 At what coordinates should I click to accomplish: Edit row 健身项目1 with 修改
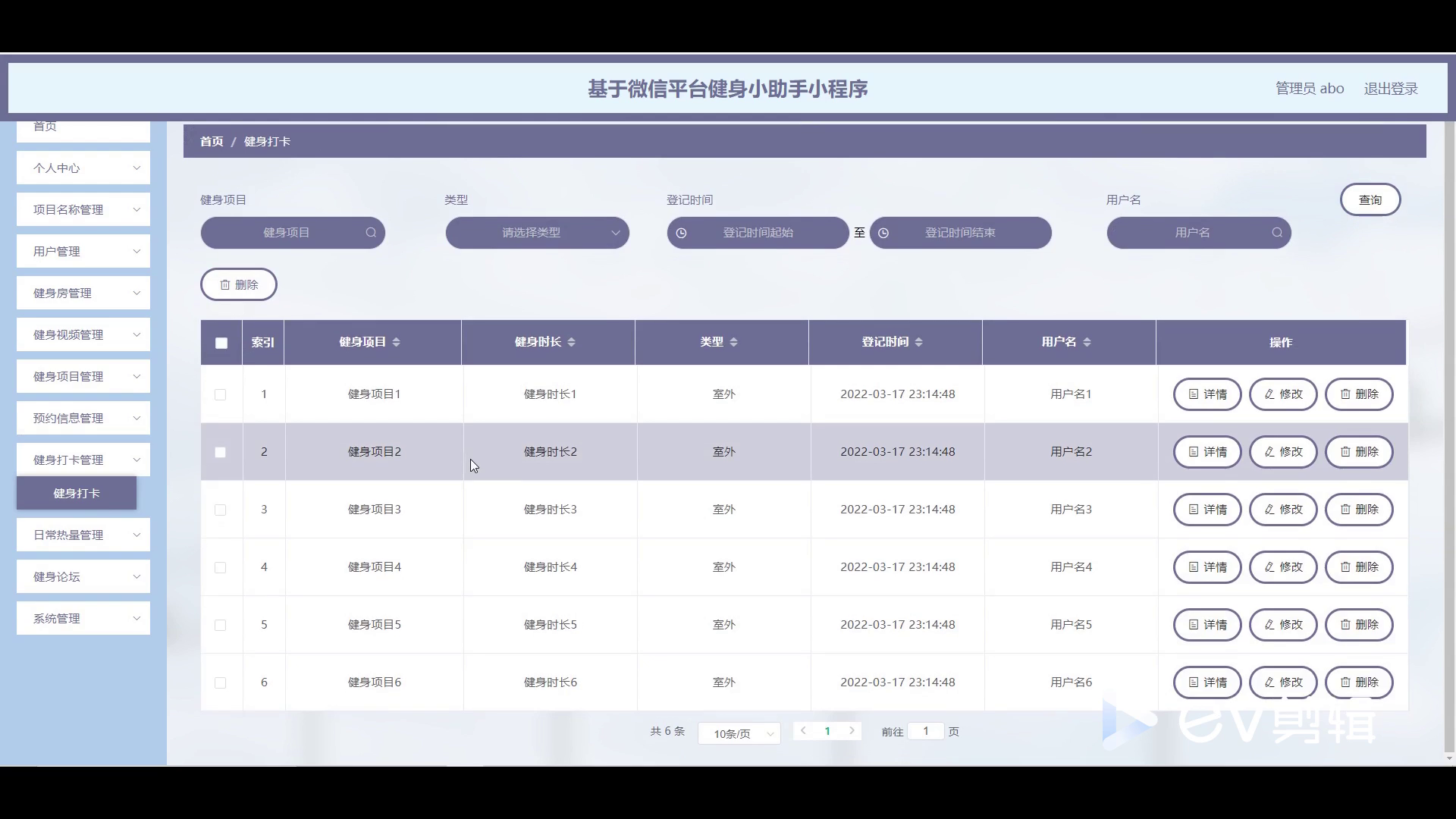click(x=1283, y=394)
